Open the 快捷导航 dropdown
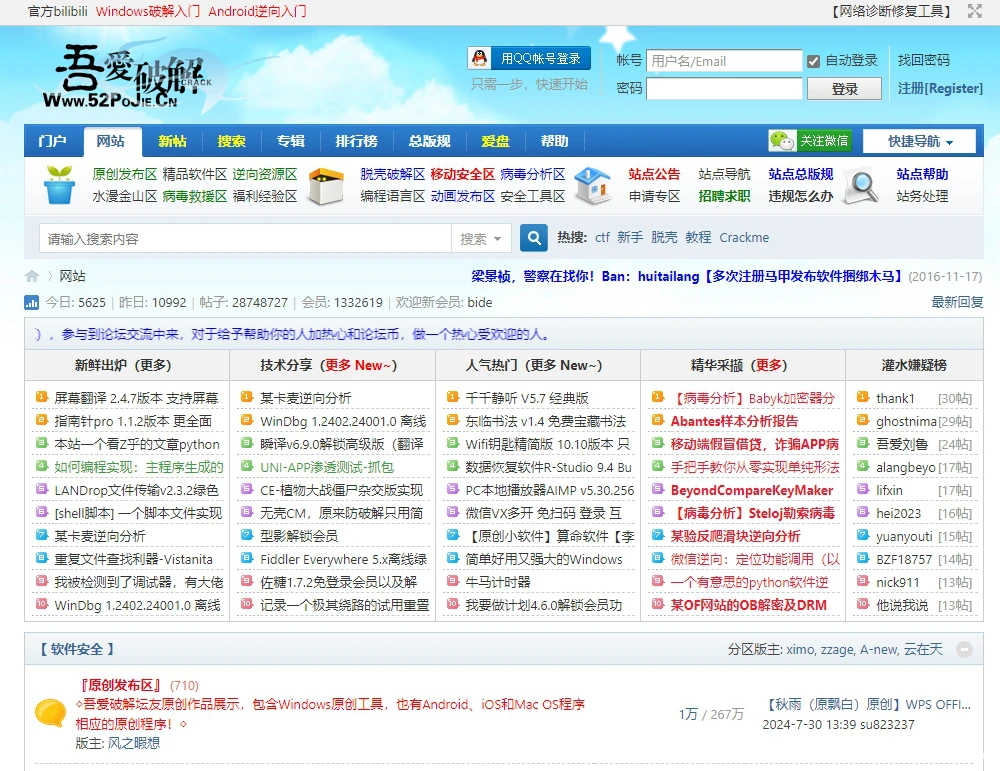The image size is (1000, 771). (919, 139)
